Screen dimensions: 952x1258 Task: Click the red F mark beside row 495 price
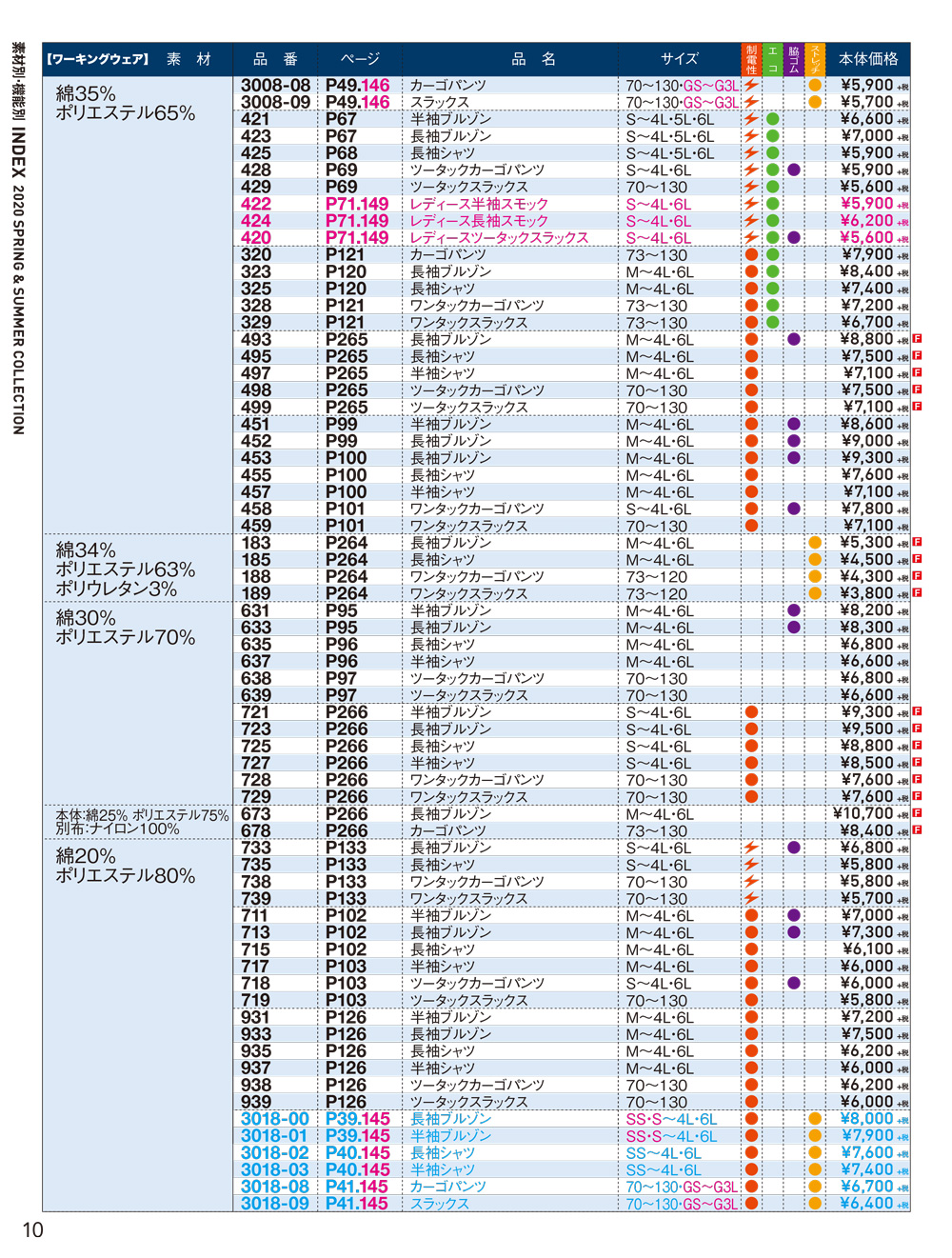tap(918, 355)
